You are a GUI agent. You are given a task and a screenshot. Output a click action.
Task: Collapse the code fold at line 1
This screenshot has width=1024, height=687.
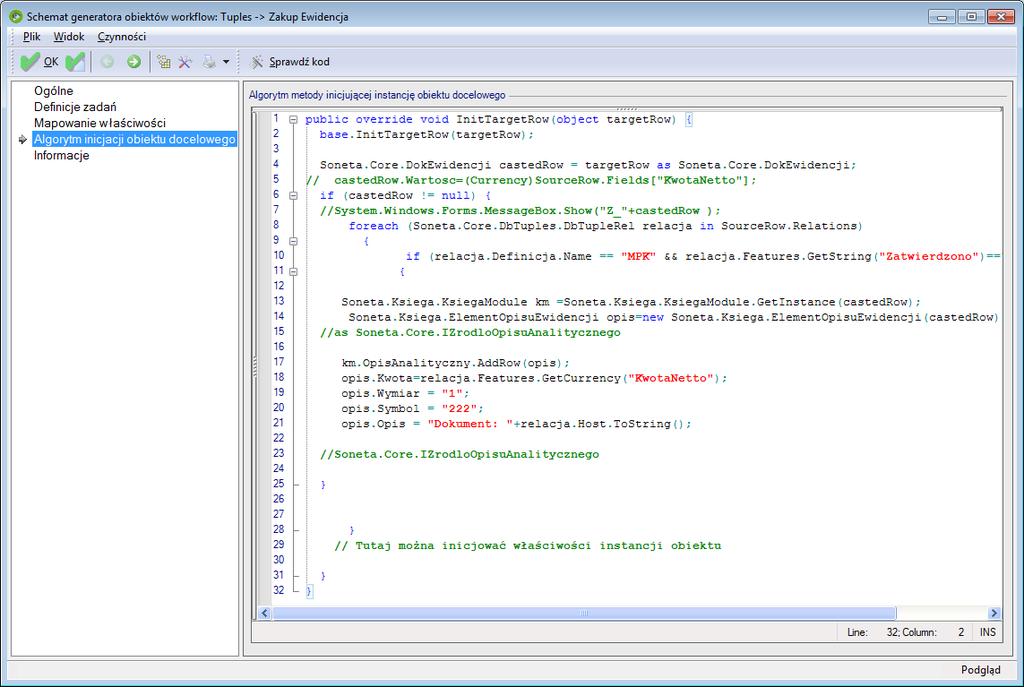(x=293, y=120)
